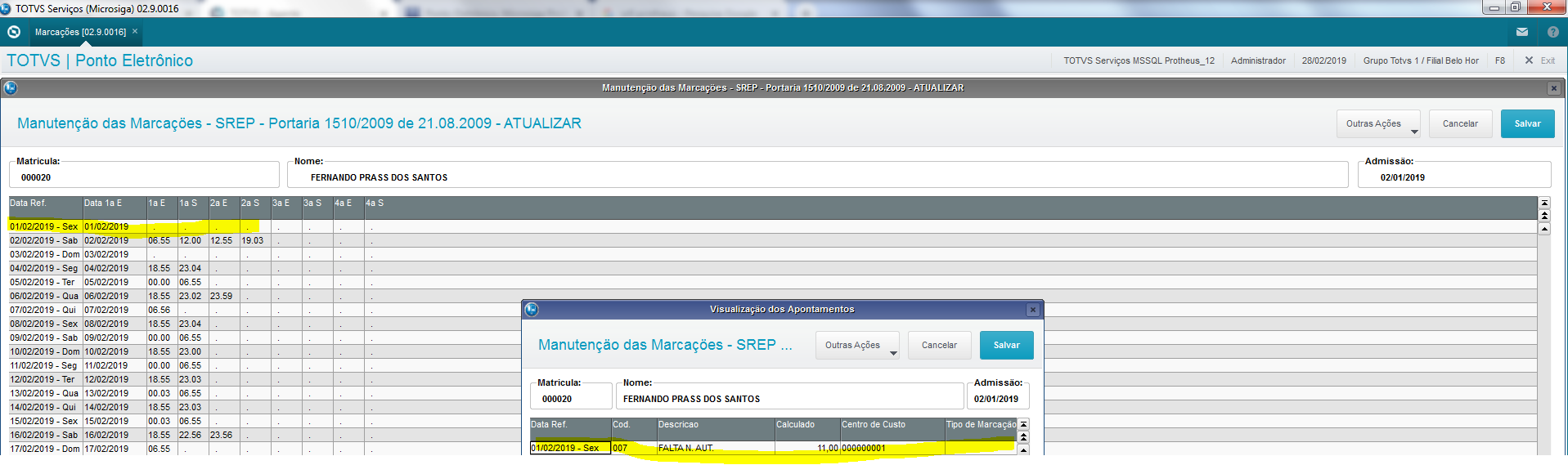Click the TOTVS home circle icon
Image resolution: width=1568 pixels, height=465 pixels.
[13, 32]
